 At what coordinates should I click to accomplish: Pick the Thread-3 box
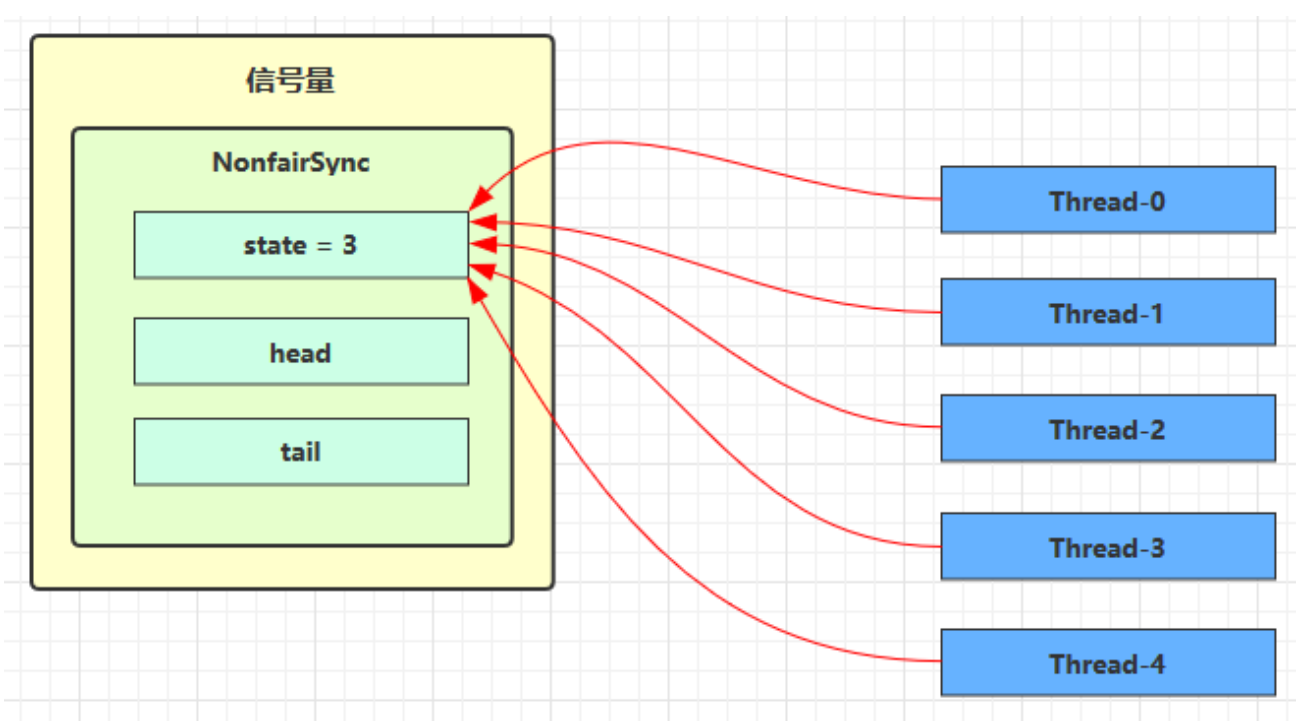(1107, 547)
